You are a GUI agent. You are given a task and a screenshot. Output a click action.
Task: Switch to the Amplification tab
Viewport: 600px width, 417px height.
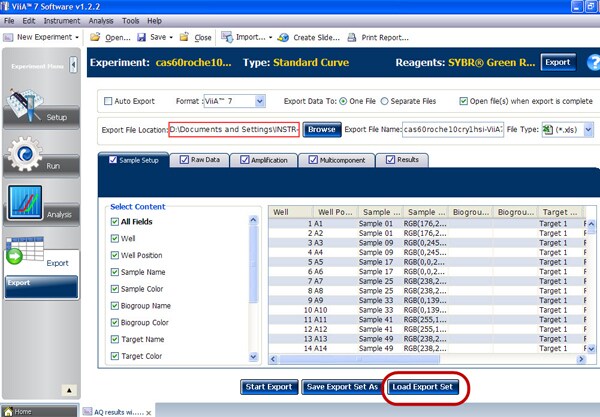point(264,160)
